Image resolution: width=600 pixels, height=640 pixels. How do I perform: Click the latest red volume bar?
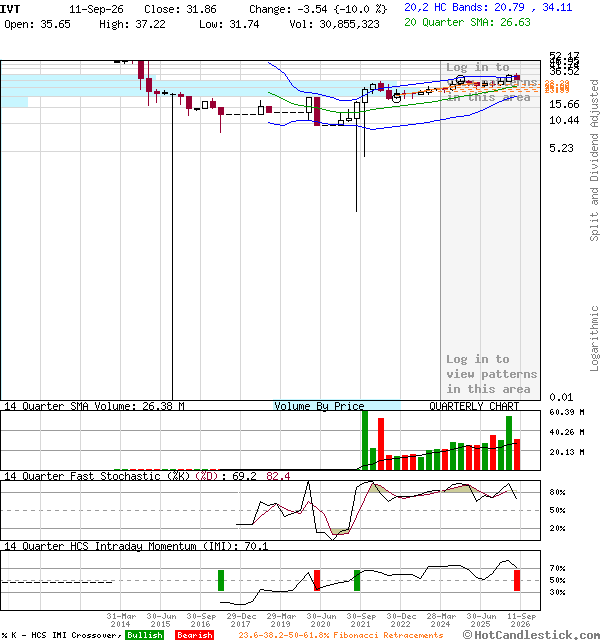tap(517, 454)
